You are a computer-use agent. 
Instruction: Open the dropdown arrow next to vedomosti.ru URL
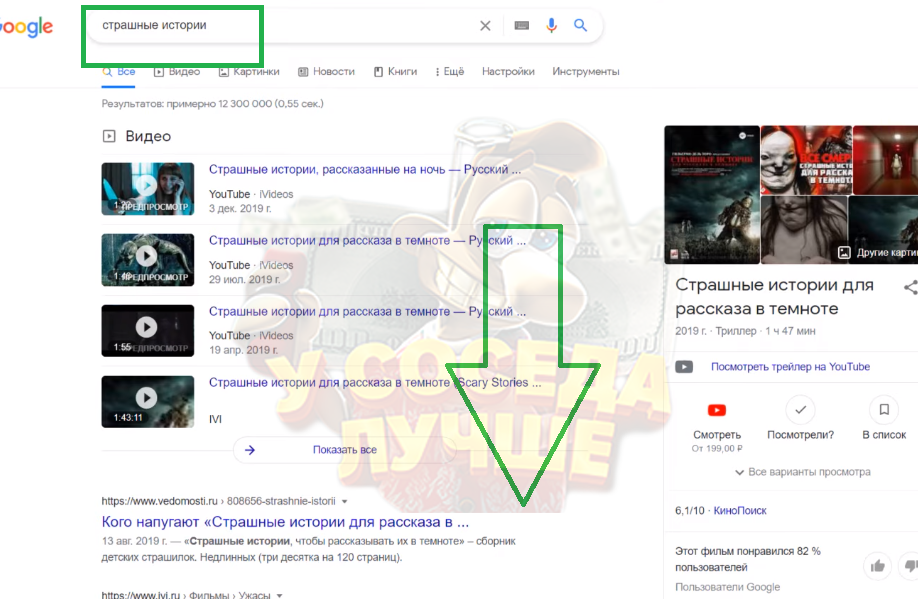(x=344, y=500)
